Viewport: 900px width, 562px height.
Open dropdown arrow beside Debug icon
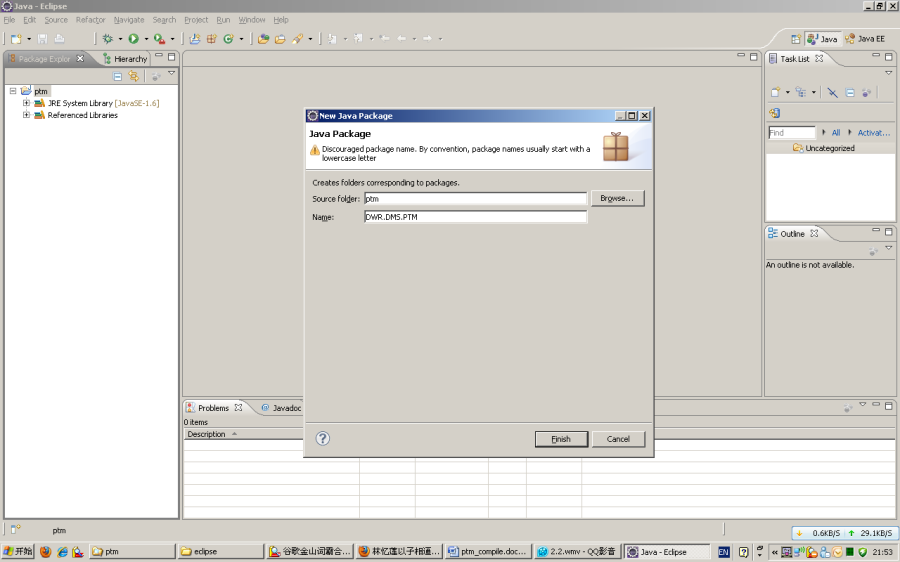click(x=121, y=39)
